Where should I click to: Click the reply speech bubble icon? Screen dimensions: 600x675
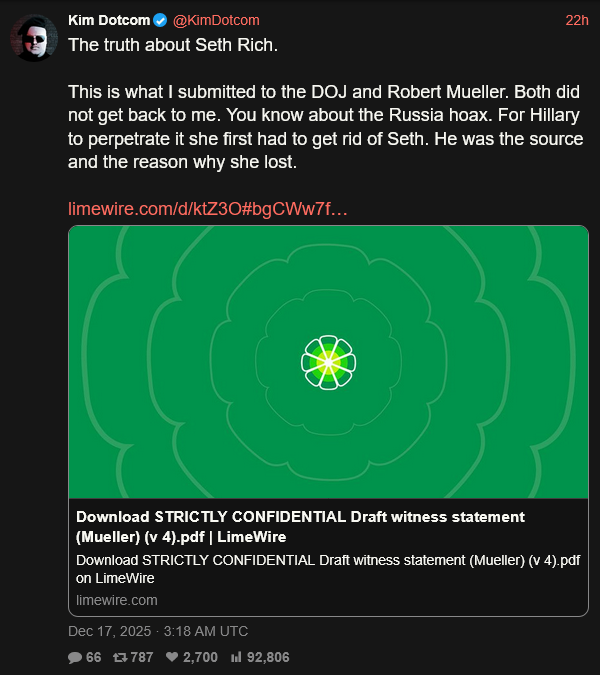(75, 657)
